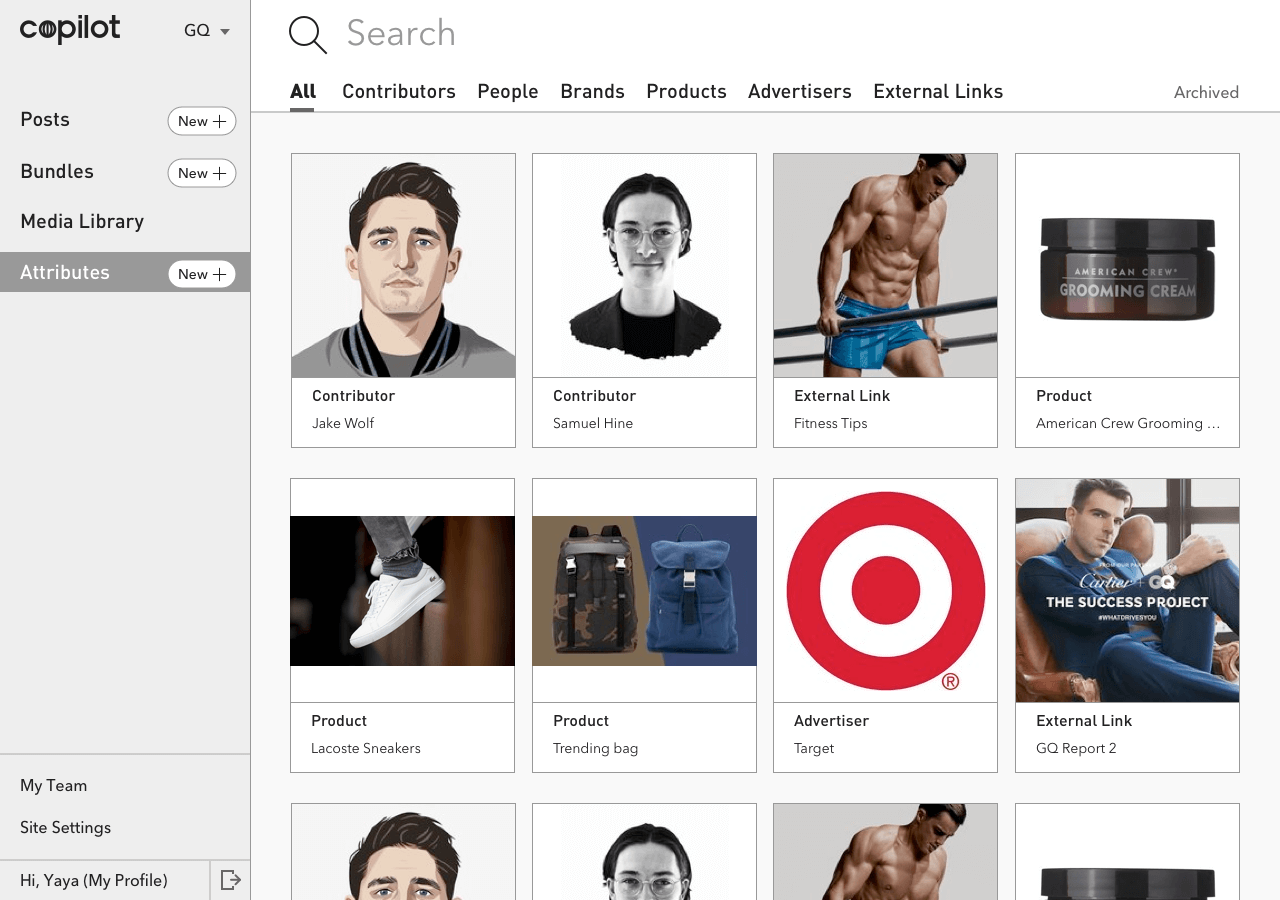Switch to the Advertisers tab
Image resolution: width=1280 pixels, height=900 pixels.
[x=800, y=92]
